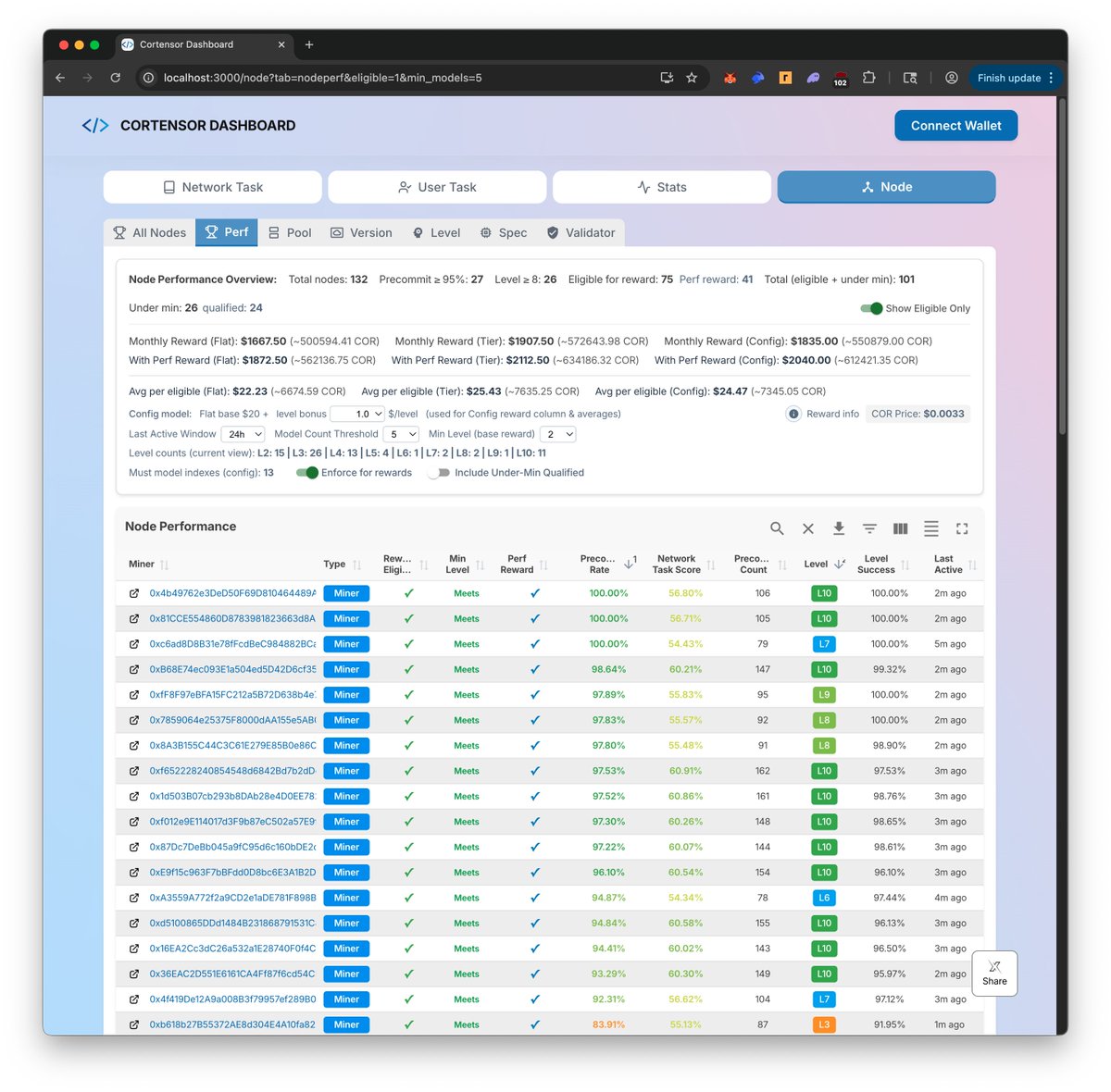Open new browser tab
1111x1092 pixels.
(x=309, y=44)
